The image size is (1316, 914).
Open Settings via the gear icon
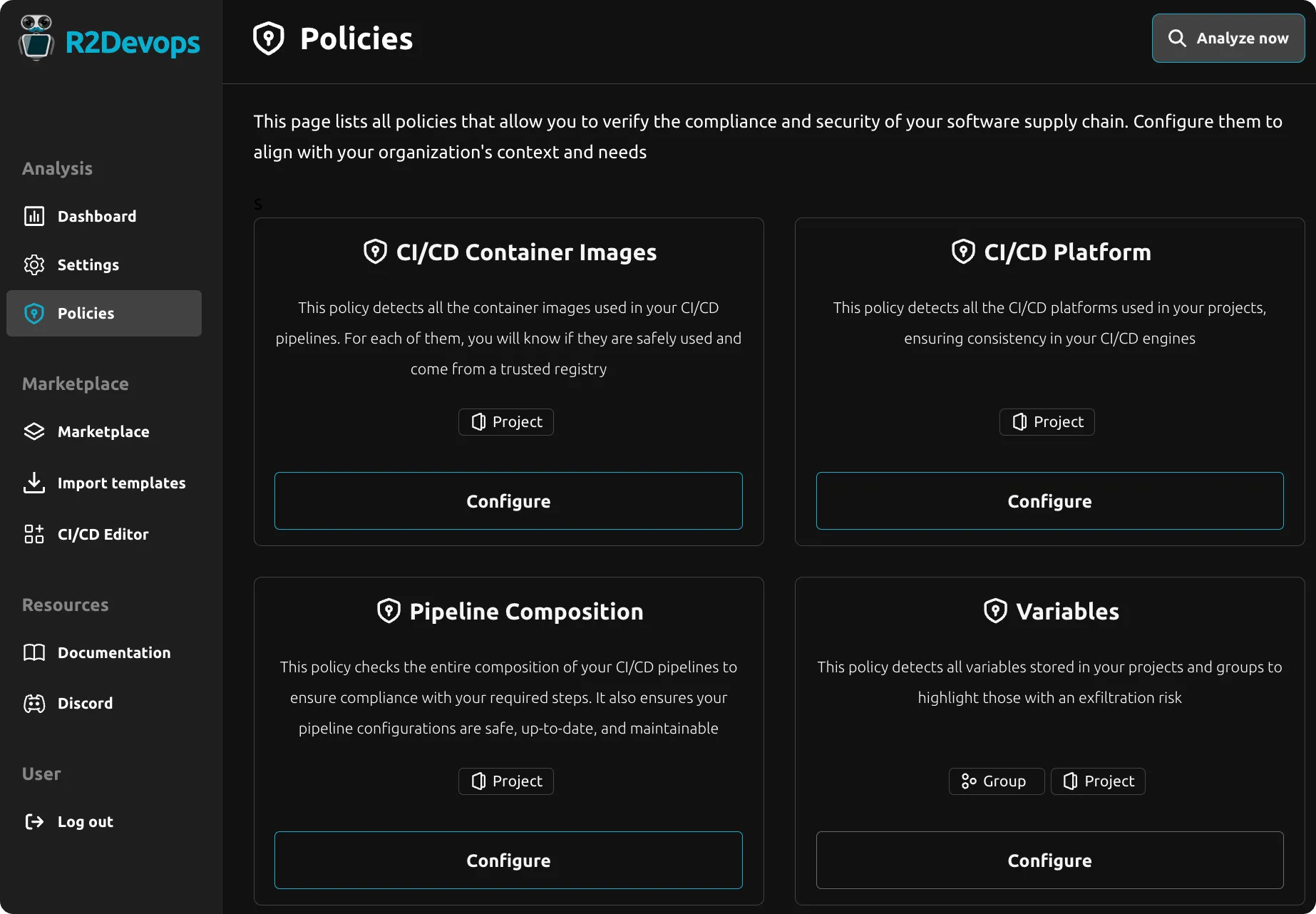point(34,265)
